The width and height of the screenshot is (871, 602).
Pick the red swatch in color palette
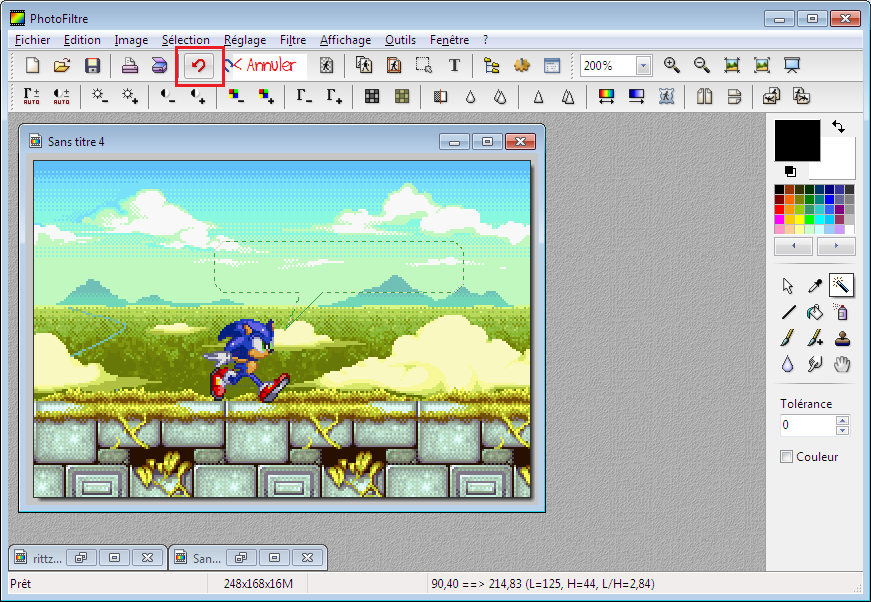coord(780,209)
